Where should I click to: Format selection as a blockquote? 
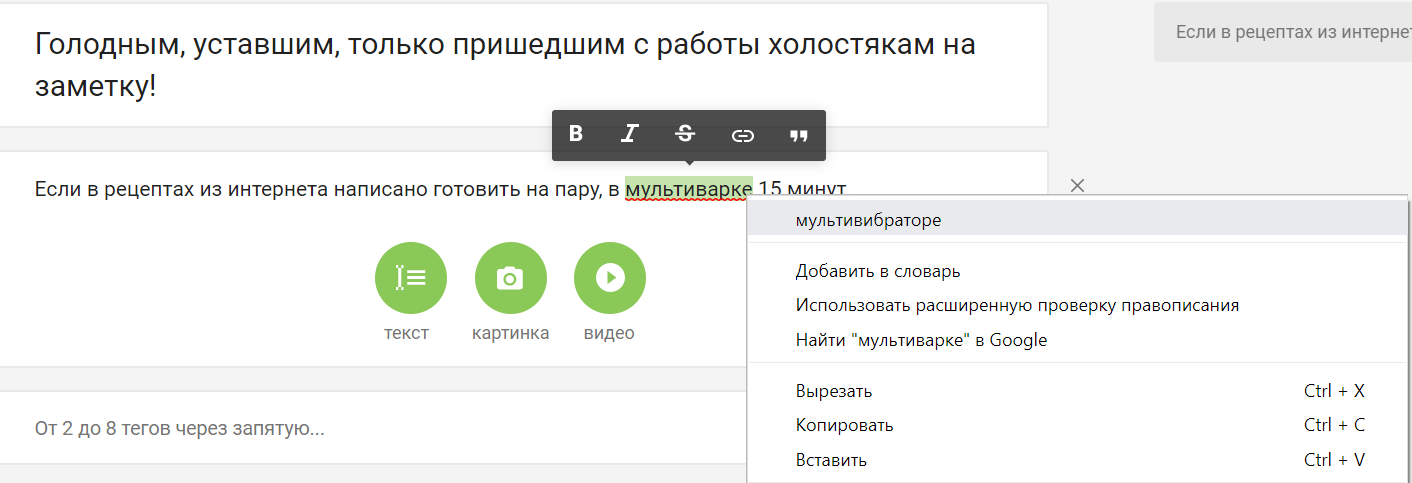pyautogui.click(x=798, y=135)
